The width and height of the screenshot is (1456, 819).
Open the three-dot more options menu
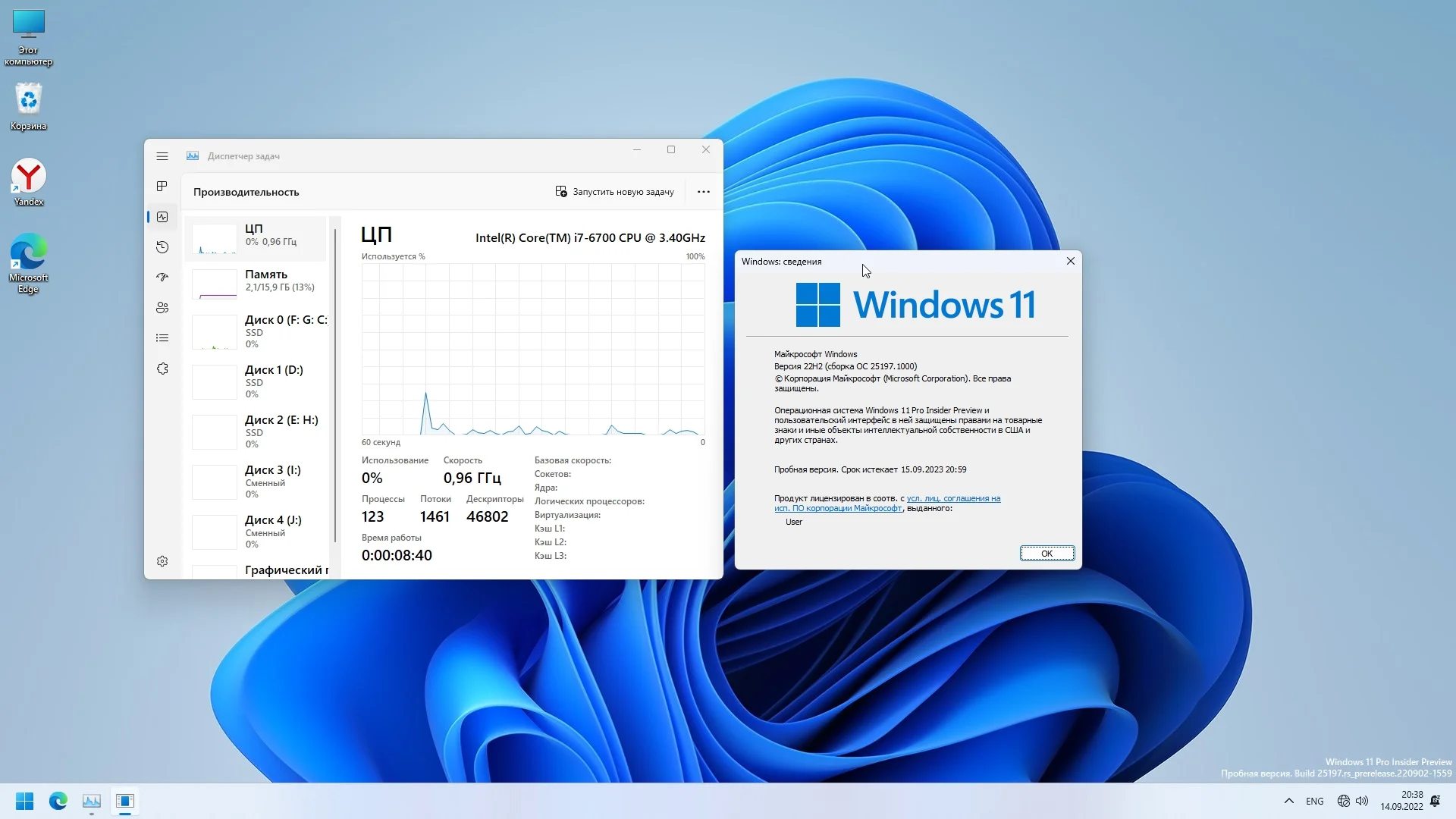[703, 192]
